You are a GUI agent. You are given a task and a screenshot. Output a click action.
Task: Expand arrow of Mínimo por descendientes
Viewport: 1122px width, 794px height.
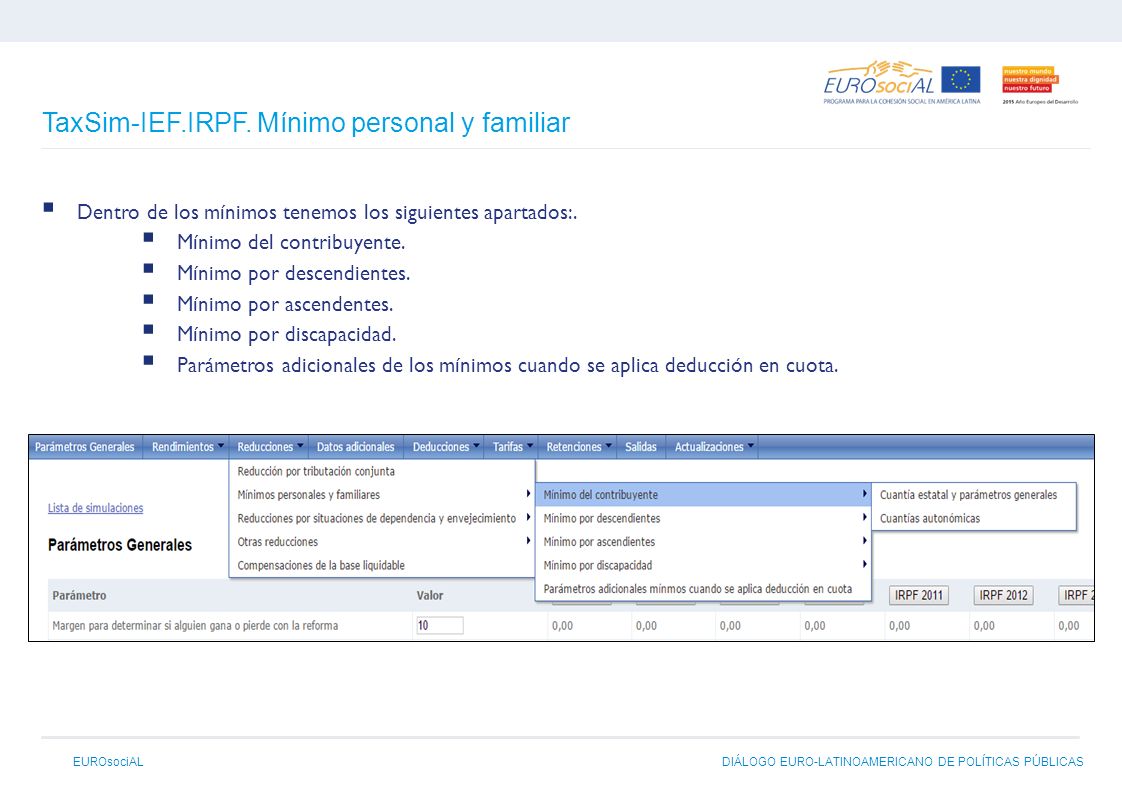tap(864, 517)
